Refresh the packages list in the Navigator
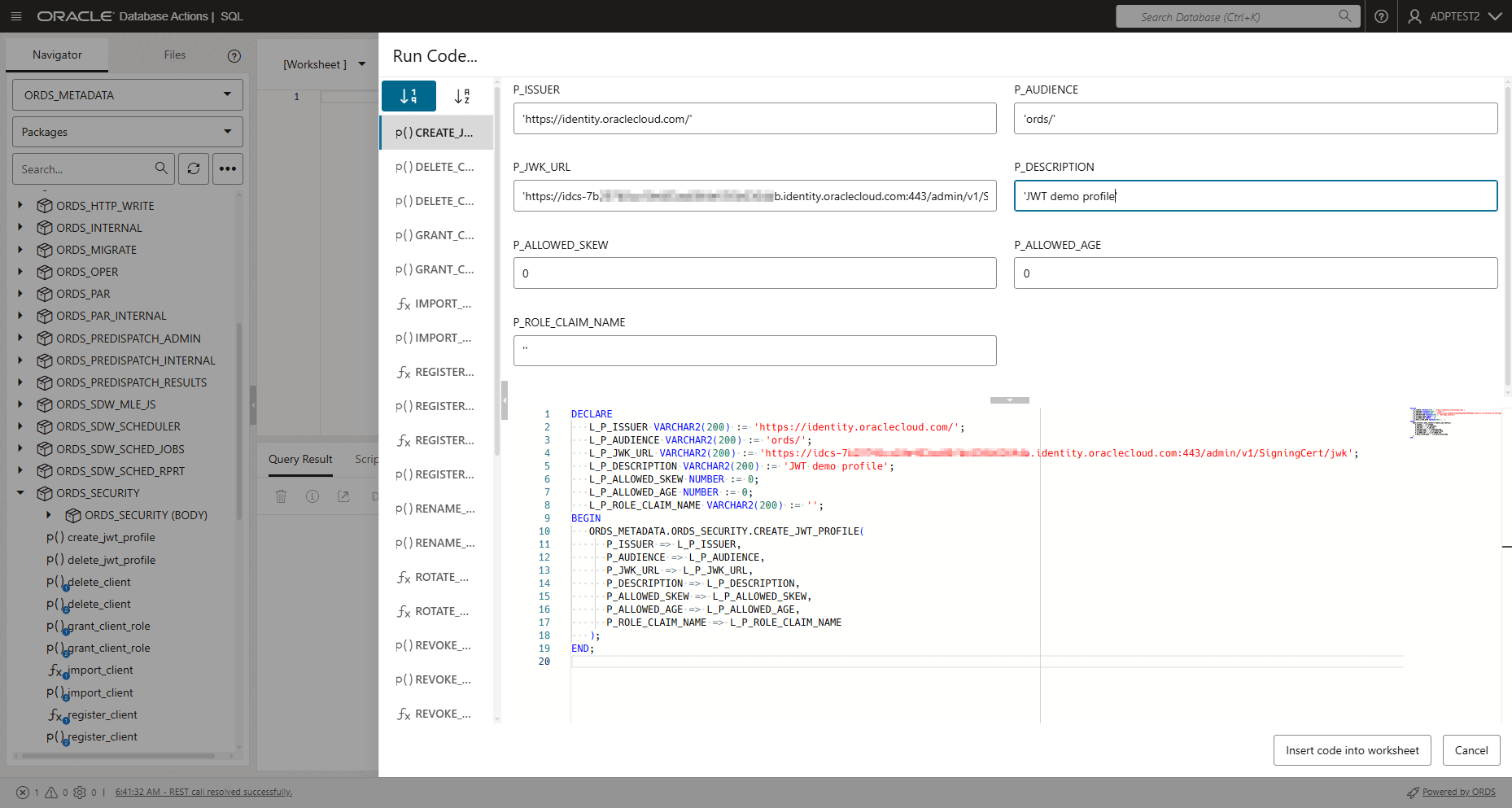Viewport: 1512px width, 808px height. (194, 168)
